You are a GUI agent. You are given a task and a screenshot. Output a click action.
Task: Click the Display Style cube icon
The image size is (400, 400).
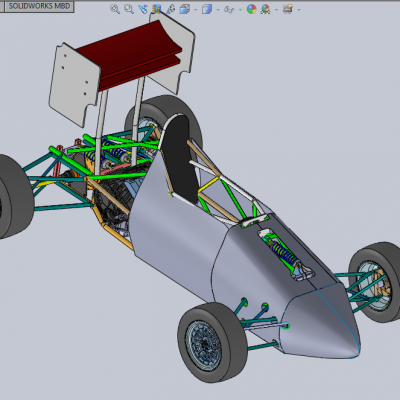pos(207,9)
